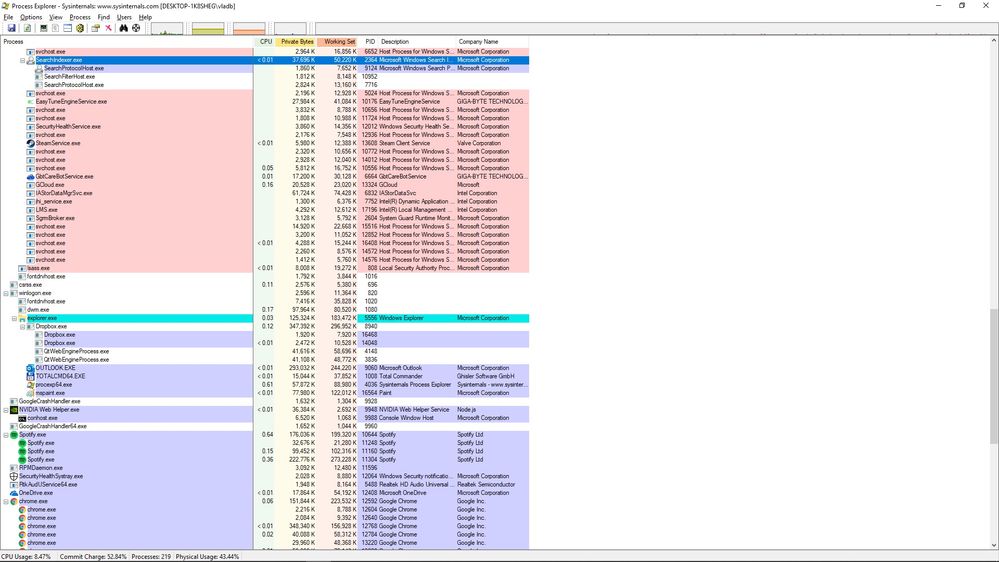Image resolution: width=999 pixels, height=562 pixels.
Task: Click the EasyTuneEngineService.exe icon
Action: coord(30,101)
